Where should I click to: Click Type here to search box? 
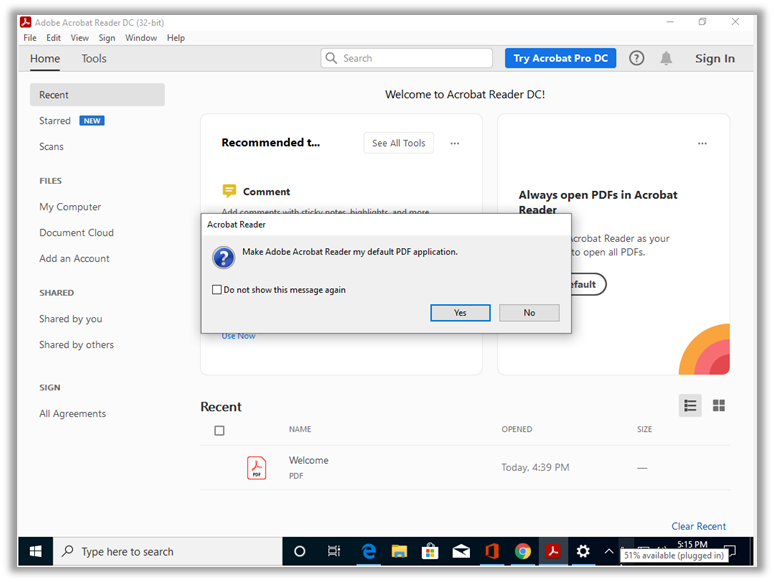167,551
